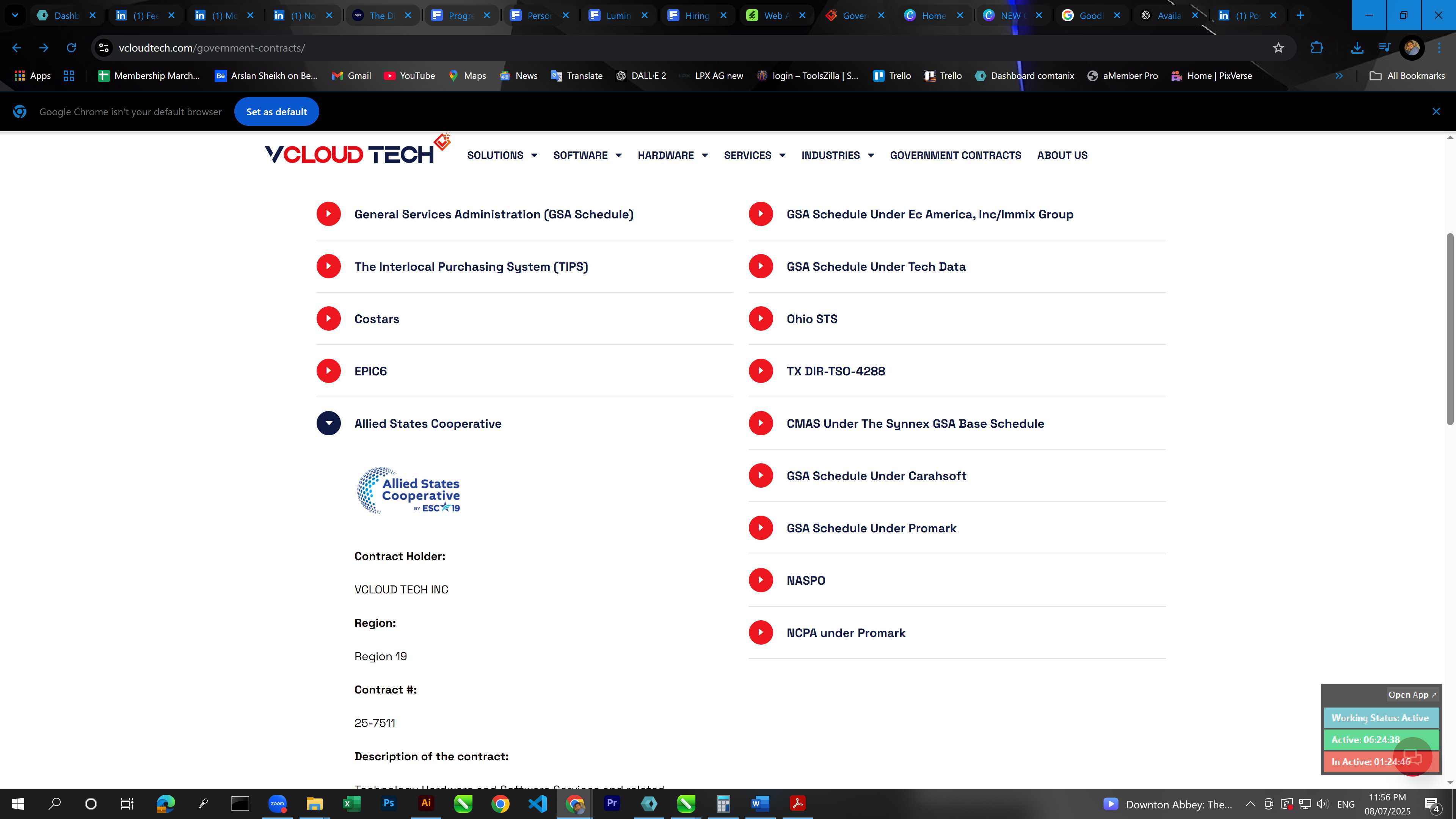This screenshot has width=1456, height=819.
Task: View site information icon in address bar
Action: click(x=104, y=48)
